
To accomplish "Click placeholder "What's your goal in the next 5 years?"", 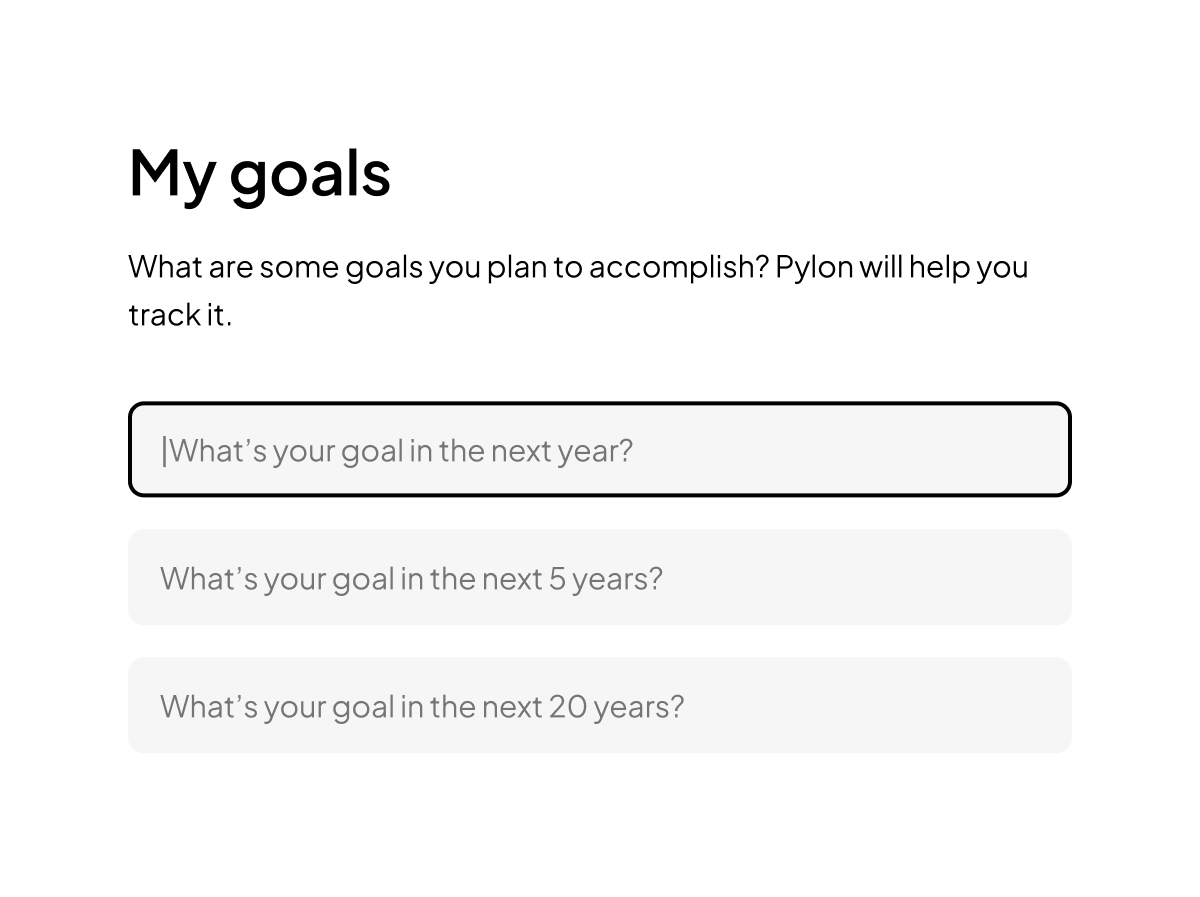I will click(x=411, y=579).
